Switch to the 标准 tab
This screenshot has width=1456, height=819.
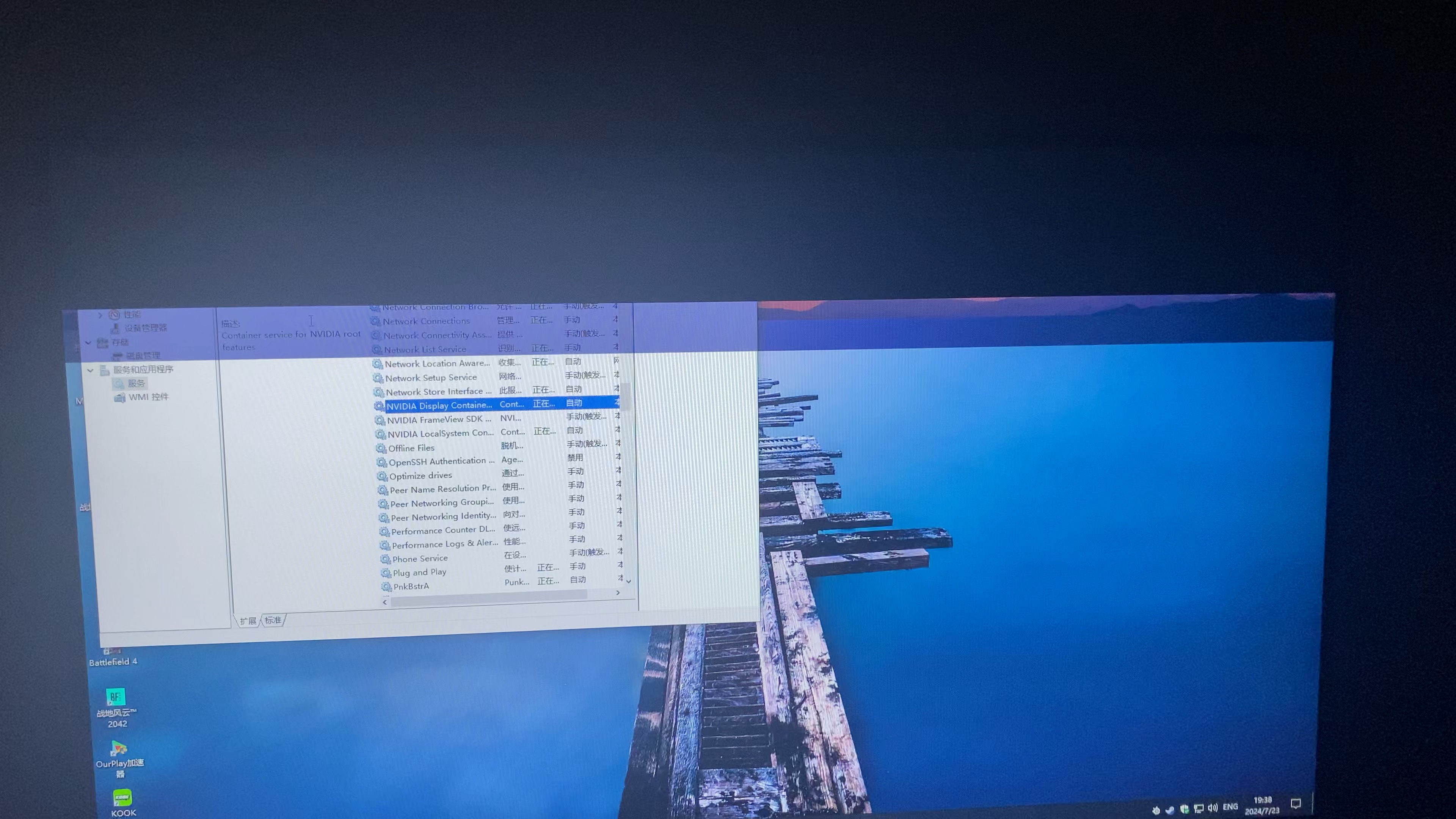pos(273,620)
